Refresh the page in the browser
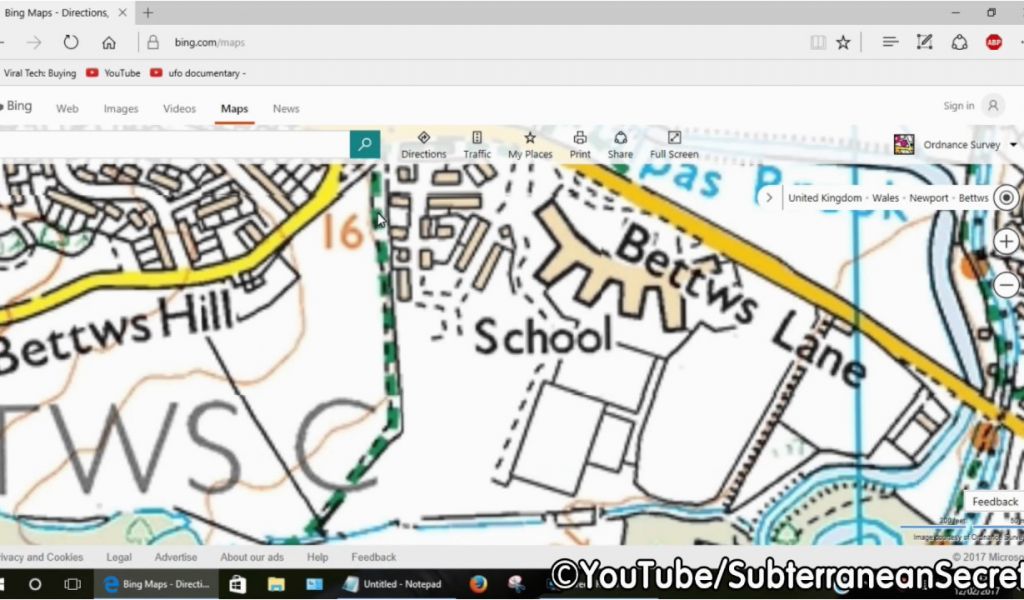 (x=71, y=42)
